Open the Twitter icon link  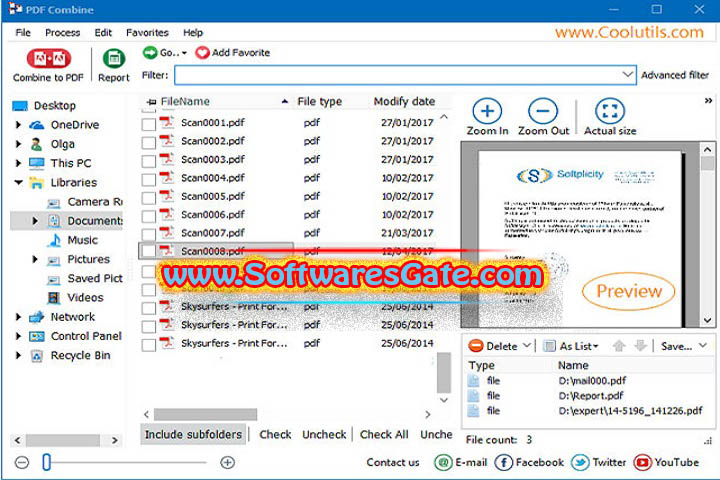[x=580, y=462]
